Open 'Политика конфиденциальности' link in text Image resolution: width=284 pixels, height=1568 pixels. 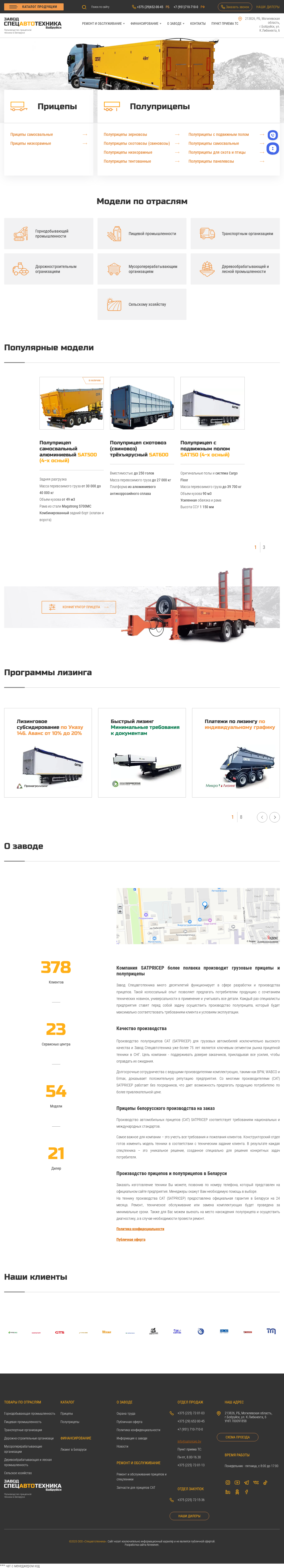141,1229
